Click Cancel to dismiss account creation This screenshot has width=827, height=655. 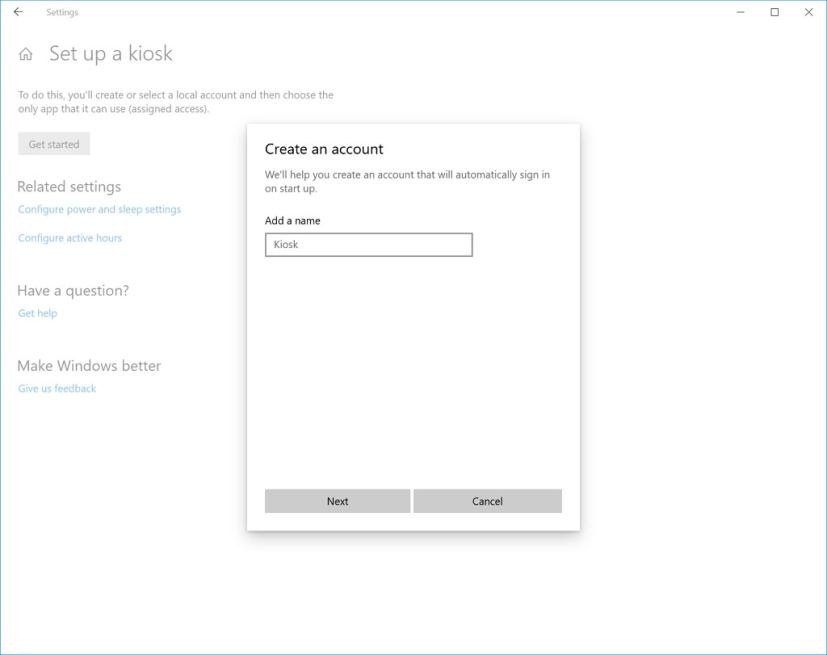coord(488,500)
